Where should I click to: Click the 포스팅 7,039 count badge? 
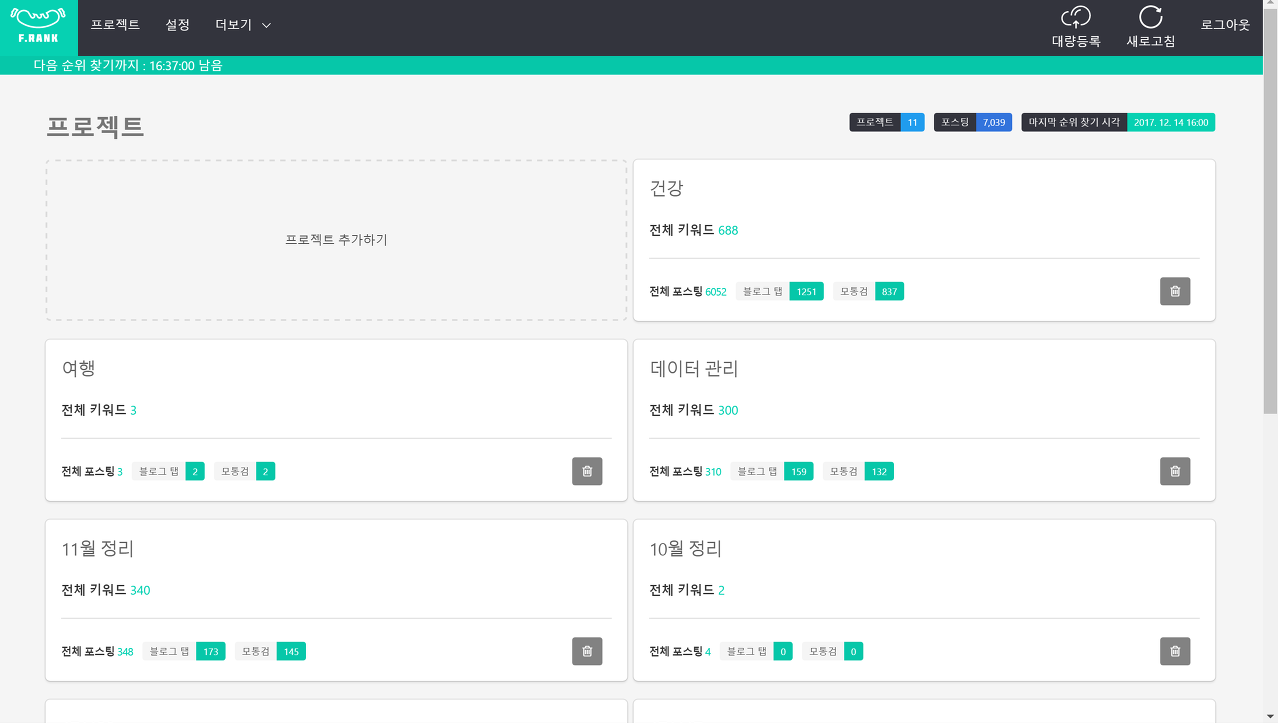(973, 122)
